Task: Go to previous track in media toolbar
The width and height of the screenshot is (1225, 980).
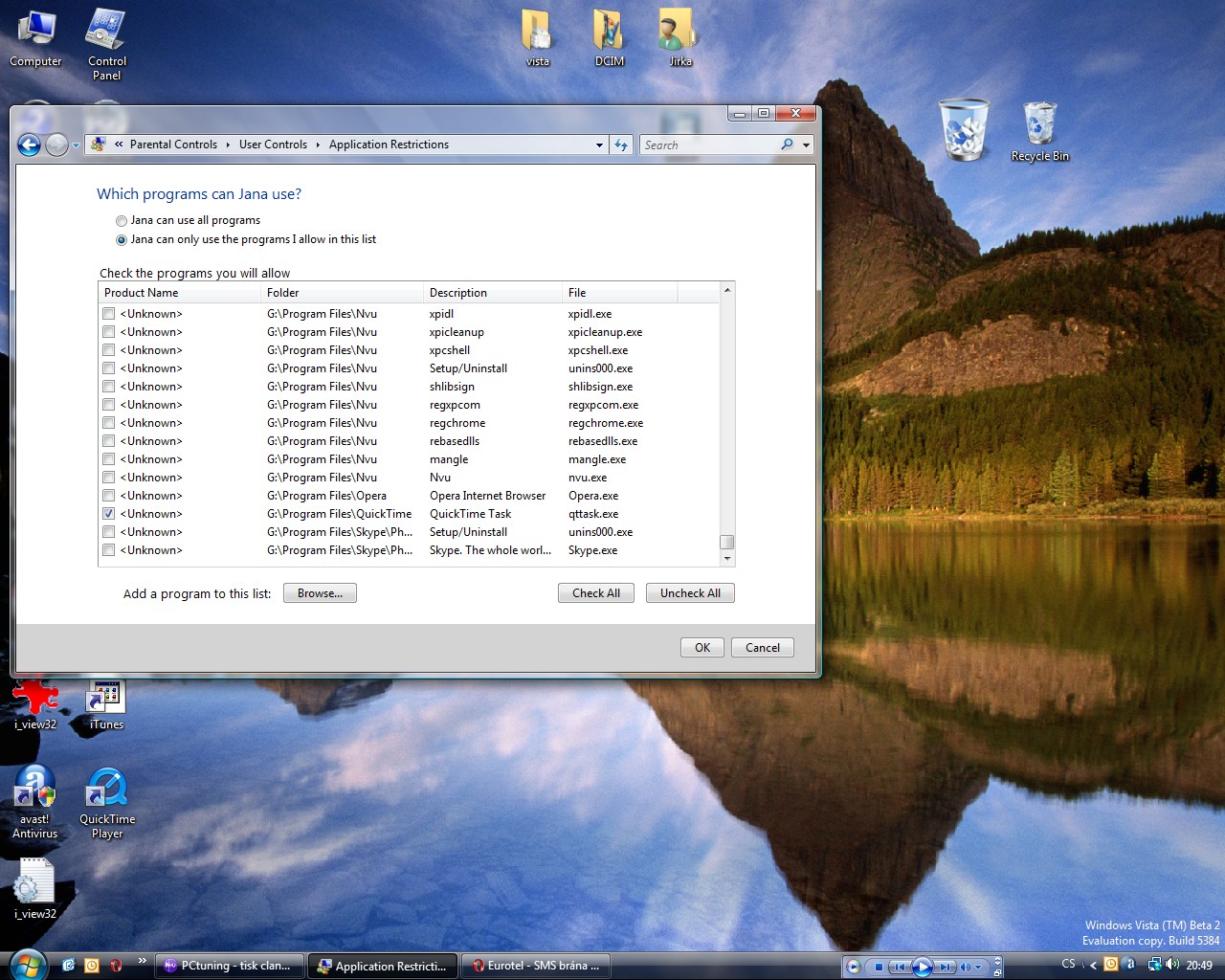Action: click(x=900, y=967)
